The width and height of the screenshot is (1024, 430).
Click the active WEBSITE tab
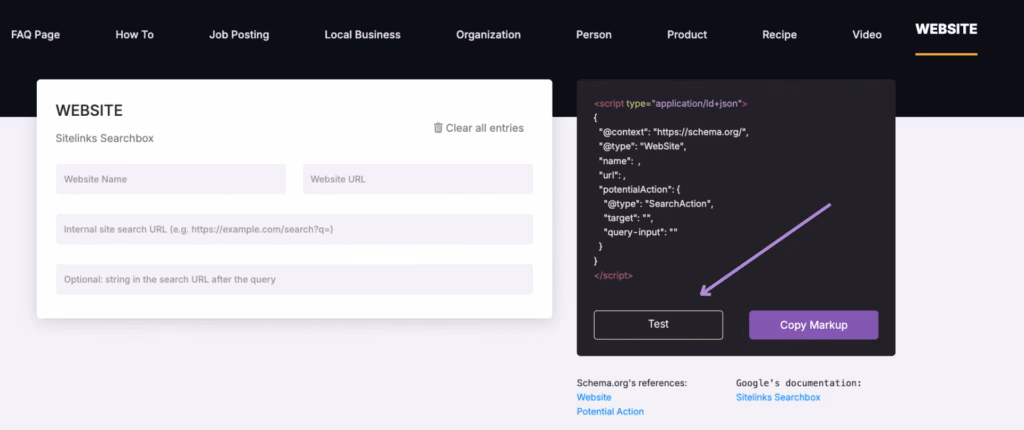(x=946, y=30)
